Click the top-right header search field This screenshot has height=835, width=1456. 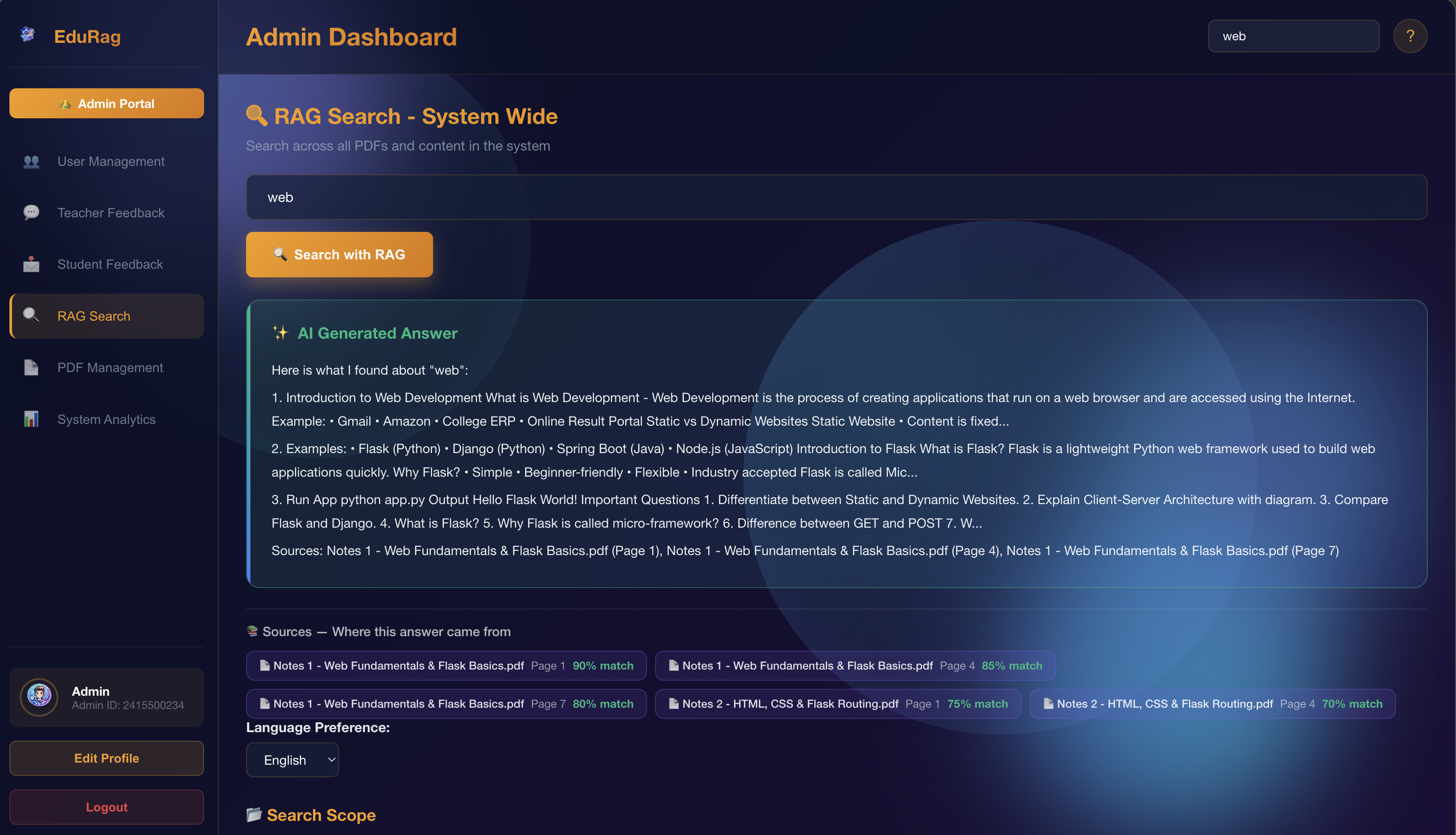point(1293,36)
